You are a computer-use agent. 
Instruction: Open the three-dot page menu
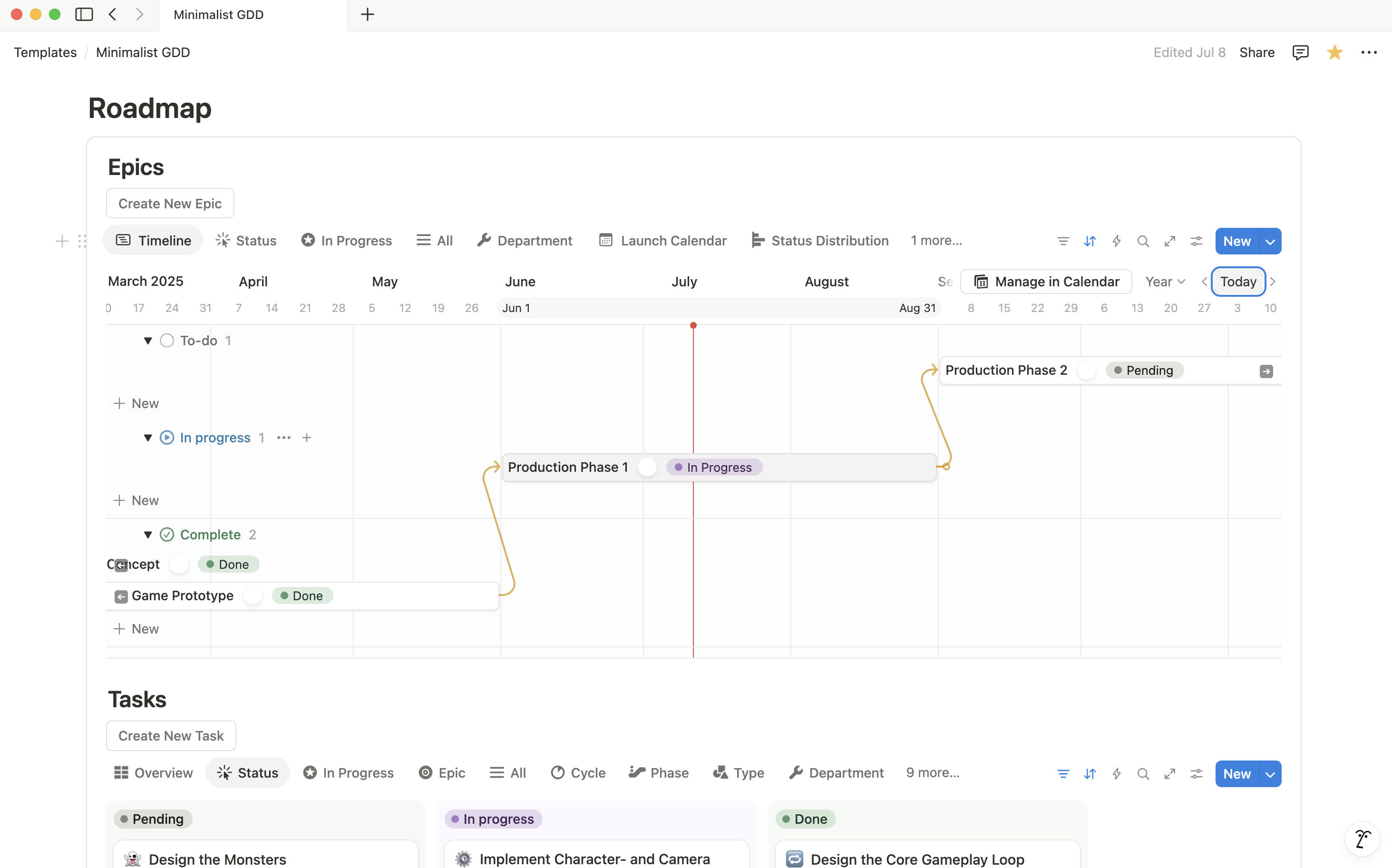[x=1369, y=52]
